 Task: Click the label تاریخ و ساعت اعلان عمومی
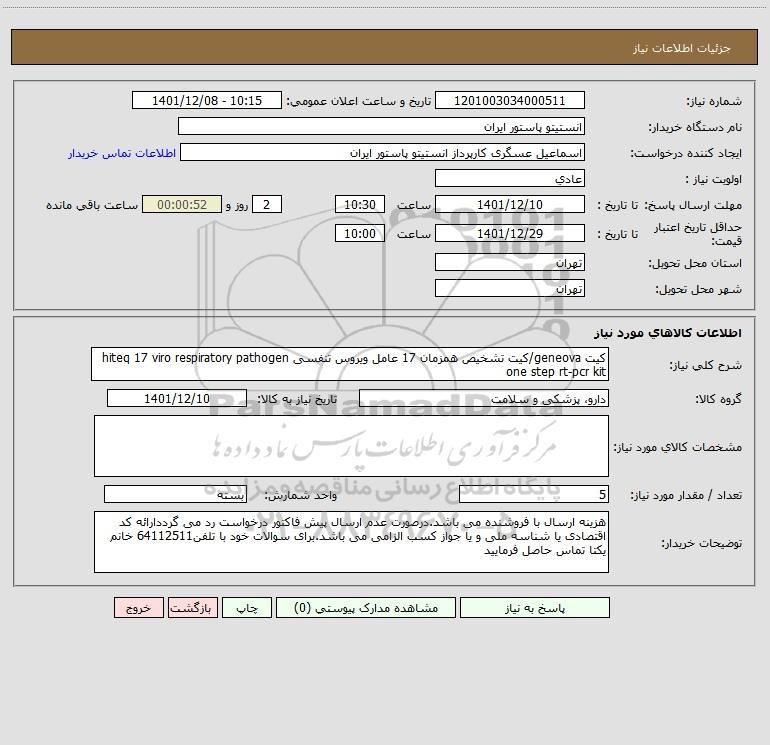point(359,101)
